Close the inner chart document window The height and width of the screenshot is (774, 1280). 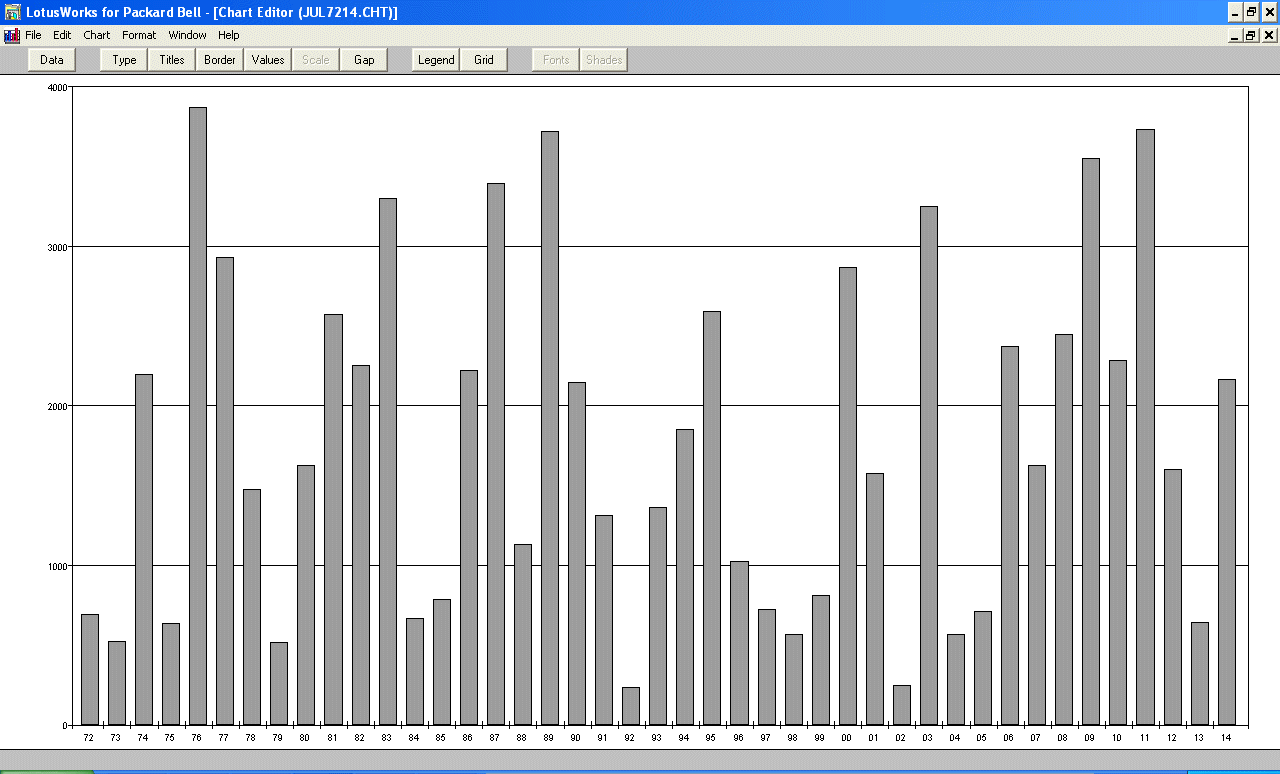pos(1269,35)
